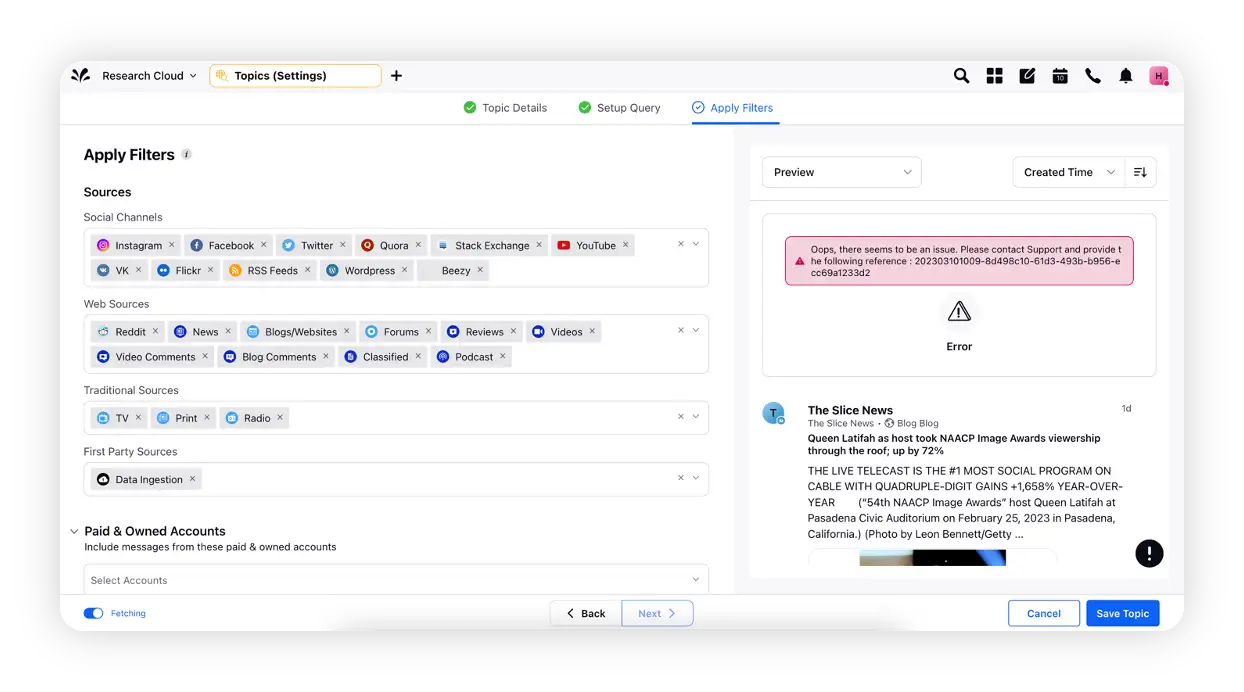Click The Slice News avatar

773,414
